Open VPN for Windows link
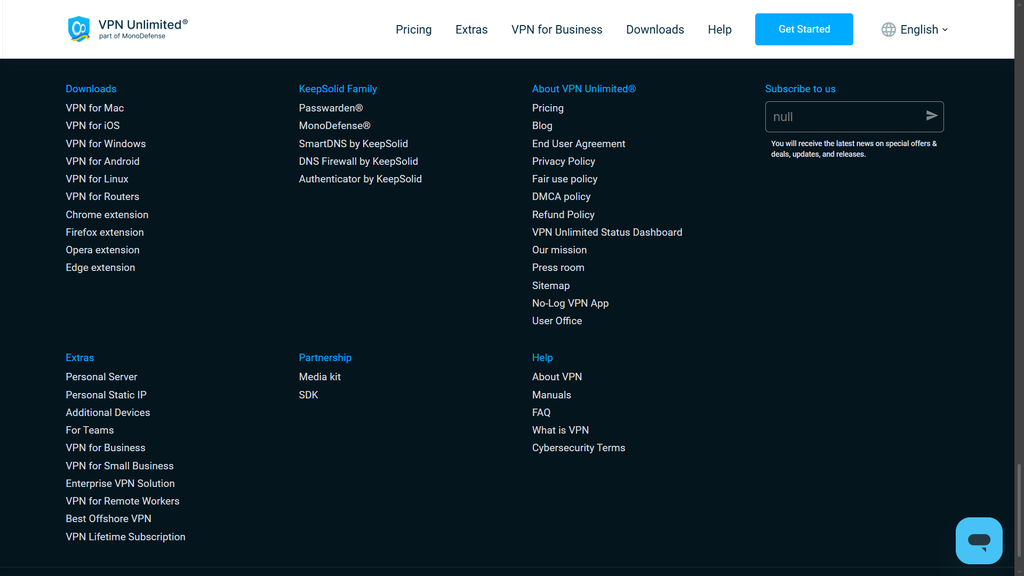Image resolution: width=1024 pixels, height=576 pixels. [106, 144]
